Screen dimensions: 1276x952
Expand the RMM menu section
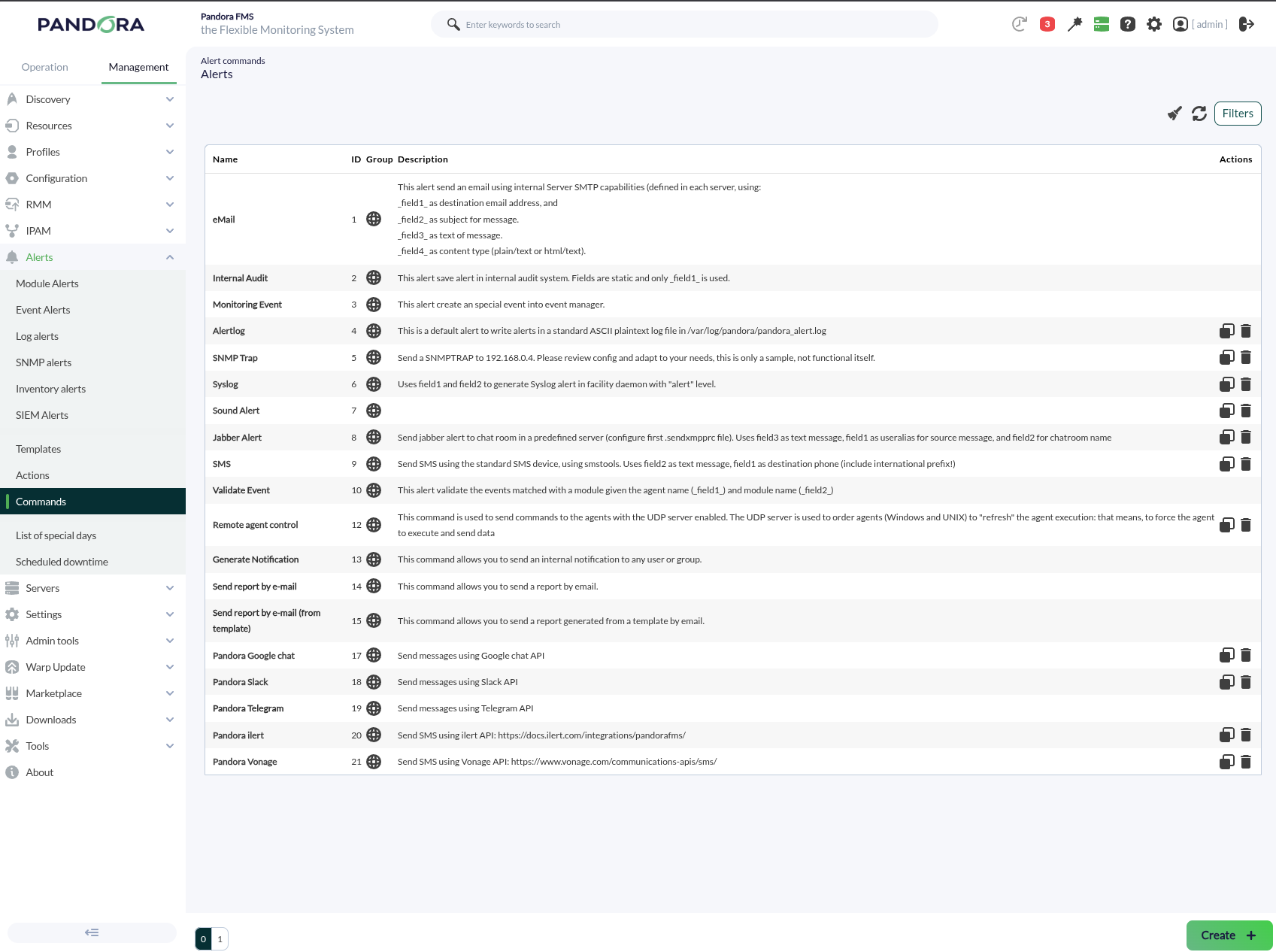(x=92, y=205)
